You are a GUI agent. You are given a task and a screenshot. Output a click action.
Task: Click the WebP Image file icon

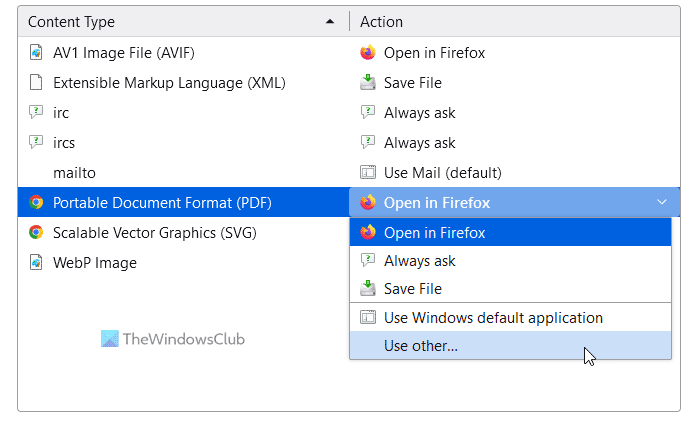(36, 263)
